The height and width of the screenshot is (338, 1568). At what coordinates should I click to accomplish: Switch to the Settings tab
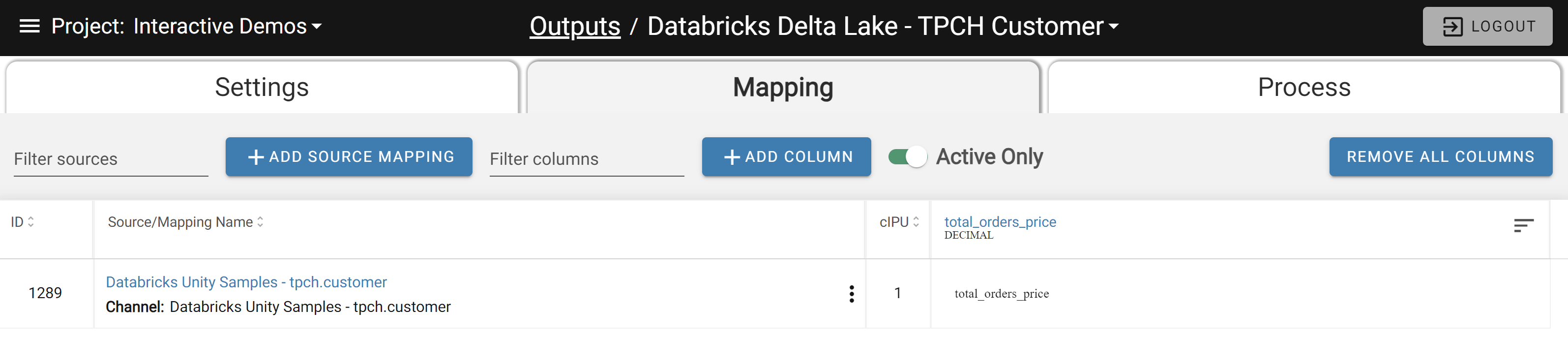point(262,87)
